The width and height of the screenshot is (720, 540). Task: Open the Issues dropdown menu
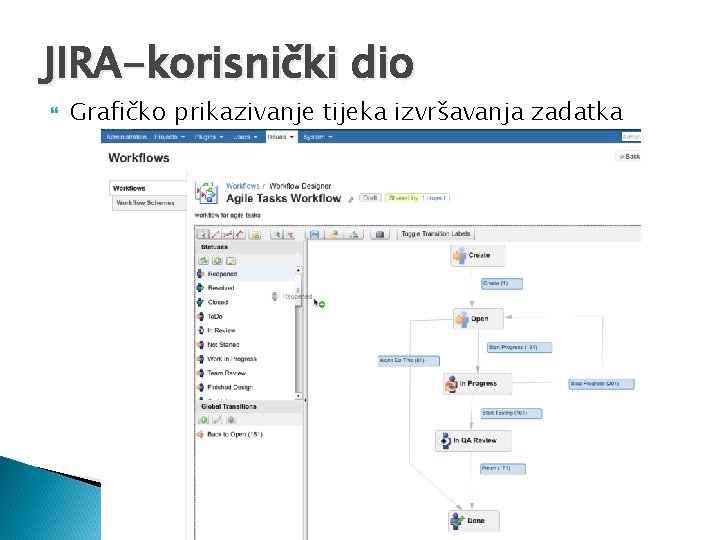tap(281, 137)
